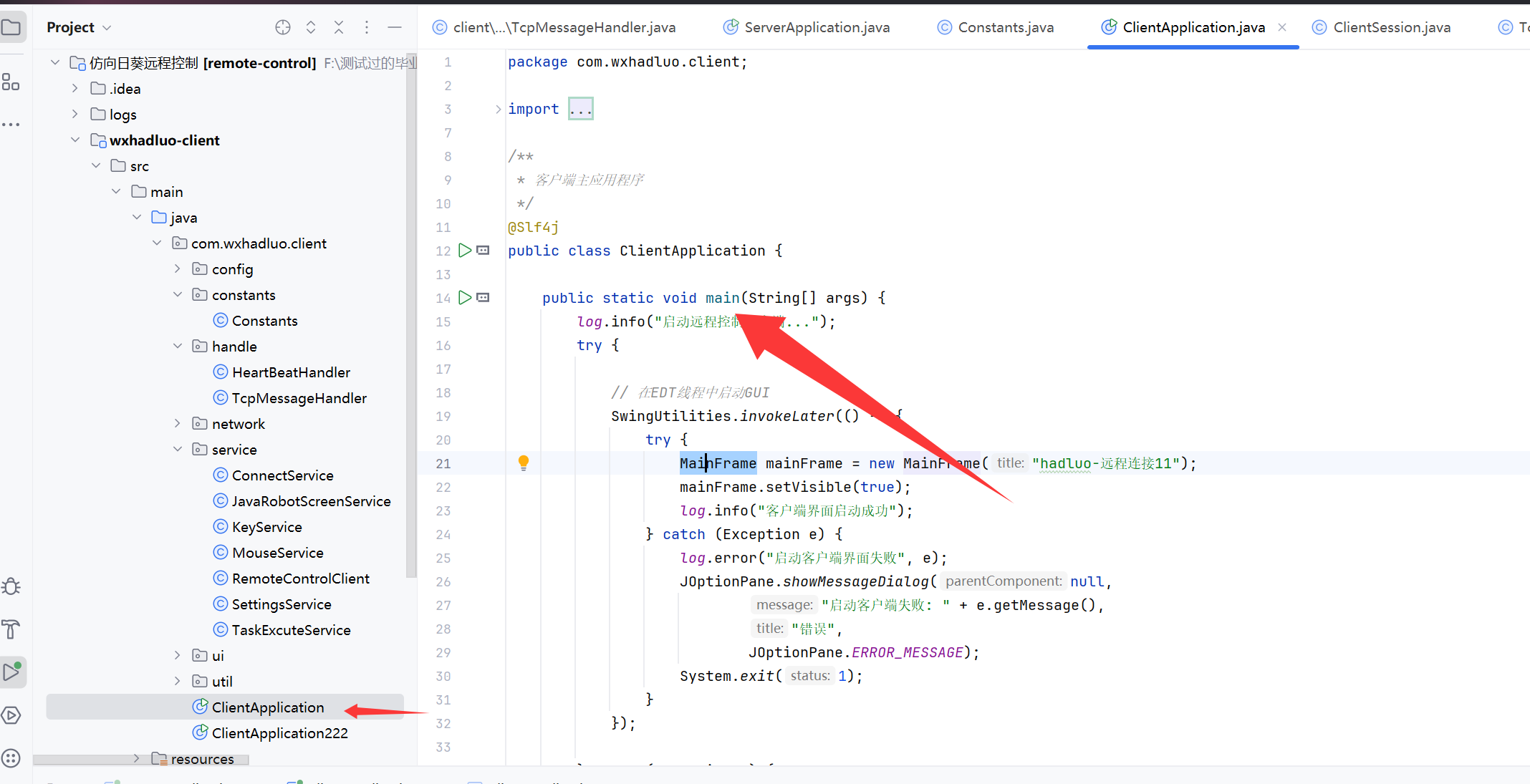
Task: Click Expand All in Project toolbar
Action: [x=311, y=27]
